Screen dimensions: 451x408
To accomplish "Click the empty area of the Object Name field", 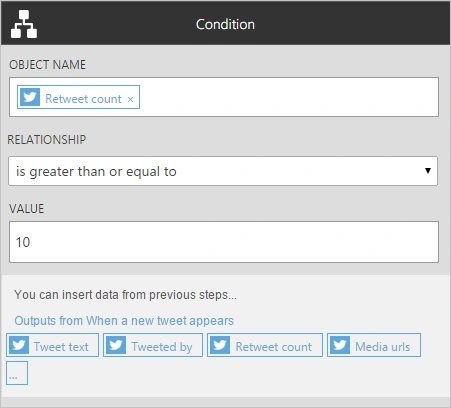I will 287,97.
